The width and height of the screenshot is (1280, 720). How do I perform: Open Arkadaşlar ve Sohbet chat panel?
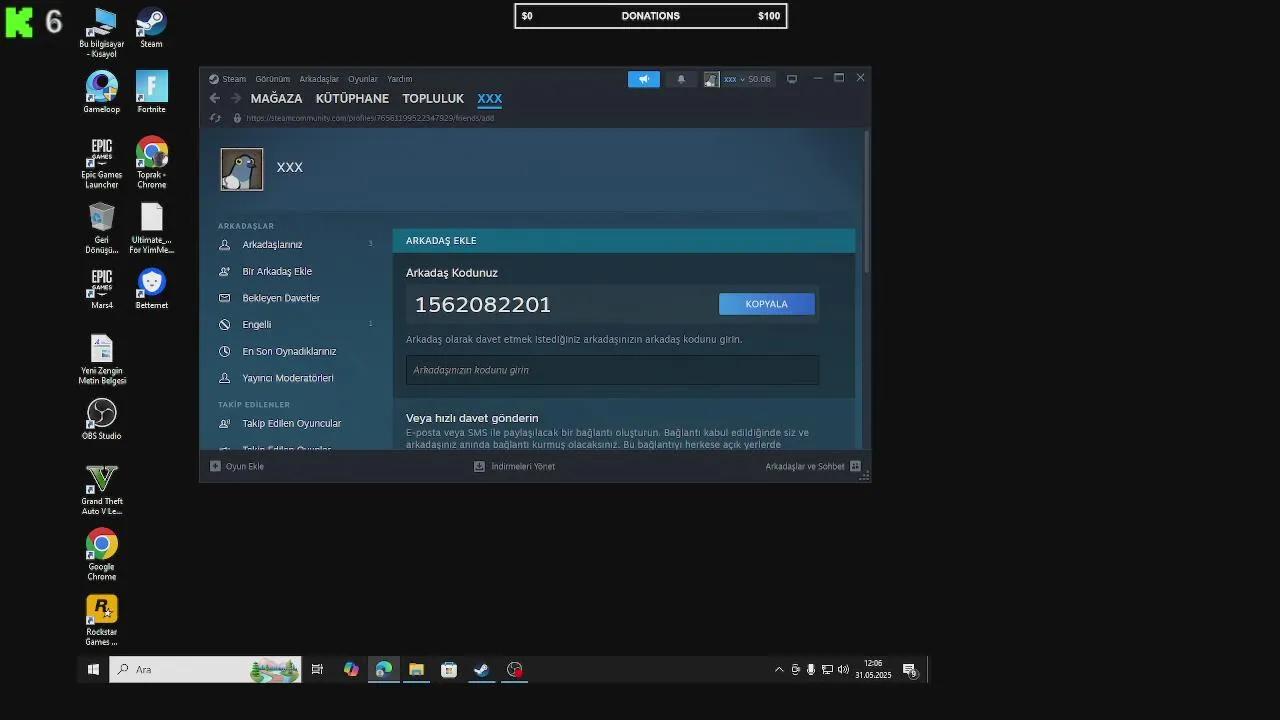click(x=807, y=466)
